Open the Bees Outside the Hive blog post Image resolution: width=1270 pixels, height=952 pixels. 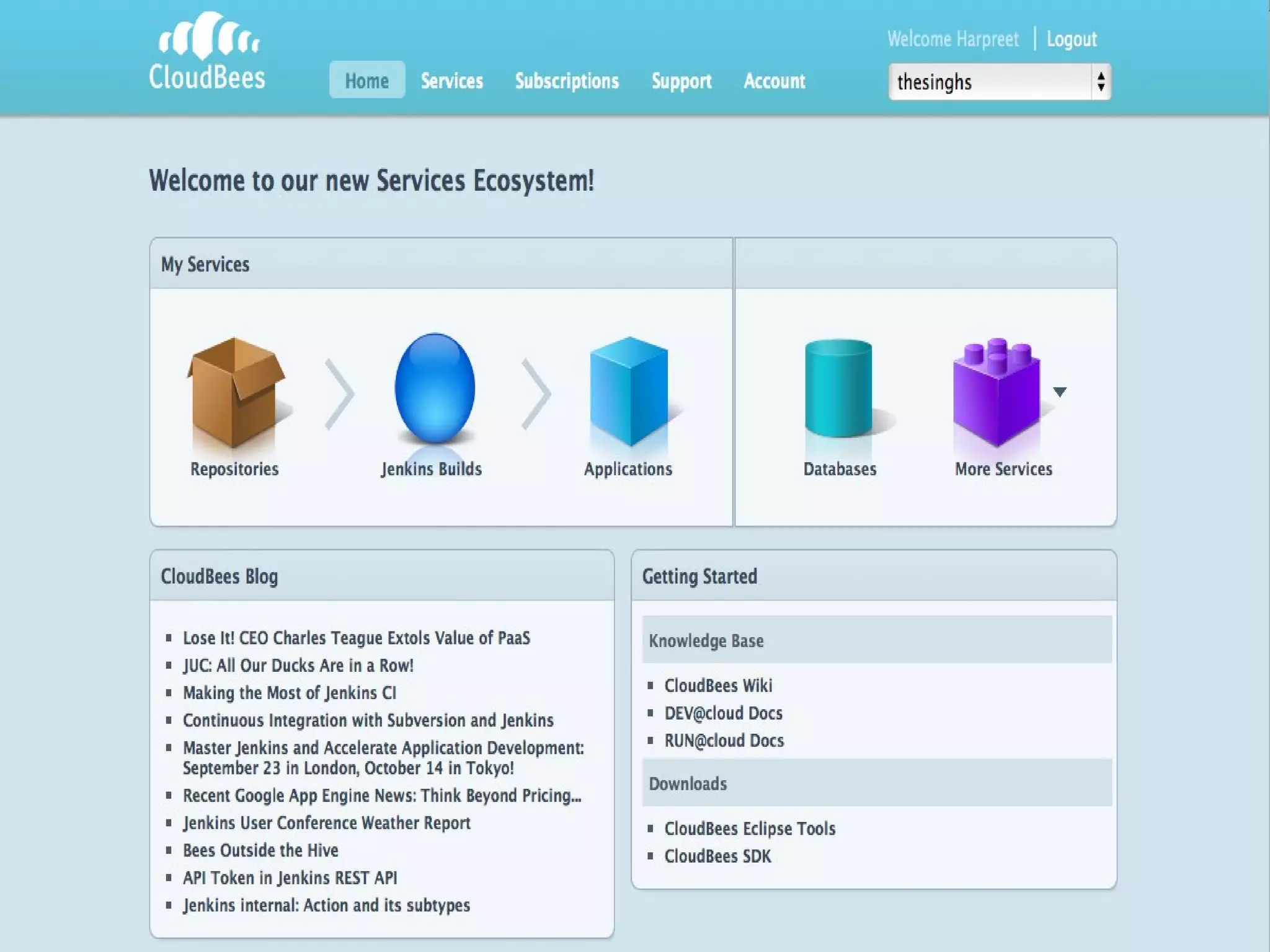point(260,850)
